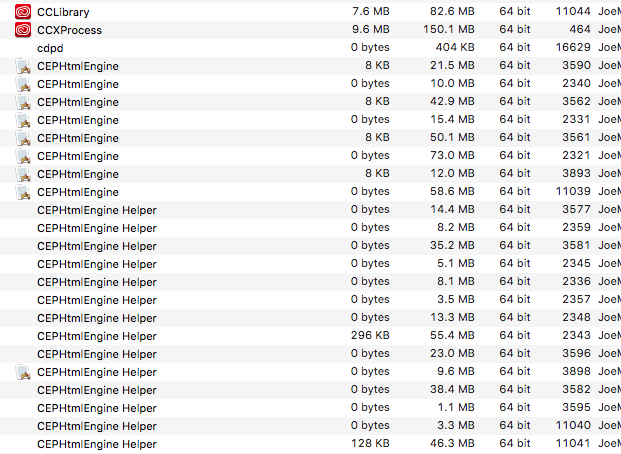This screenshot has width=621, height=454.
Task: Click the 7.6 MB compressed memory value
Action: click(371, 11)
